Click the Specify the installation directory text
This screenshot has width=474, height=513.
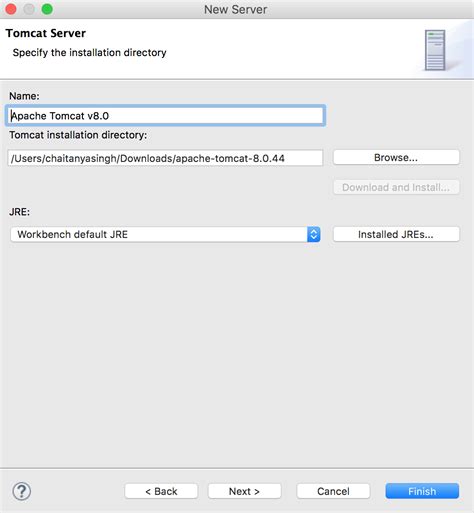tap(89, 53)
